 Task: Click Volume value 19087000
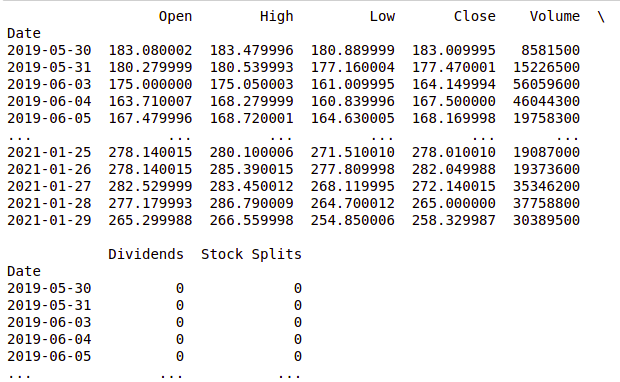[546, 152]
